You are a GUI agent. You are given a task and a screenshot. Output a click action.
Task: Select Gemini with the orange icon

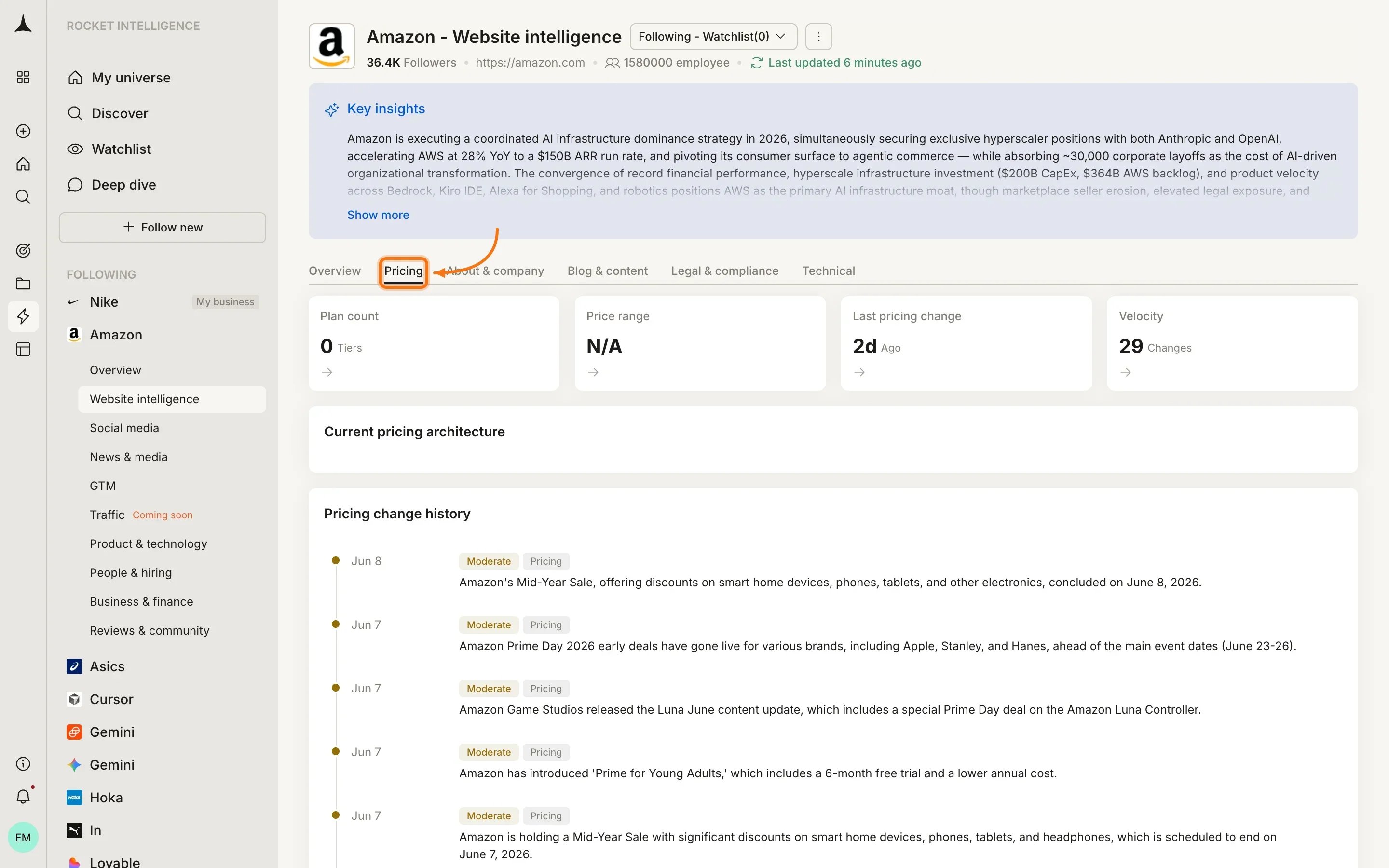pyautogui.click(x=112, y=732)
